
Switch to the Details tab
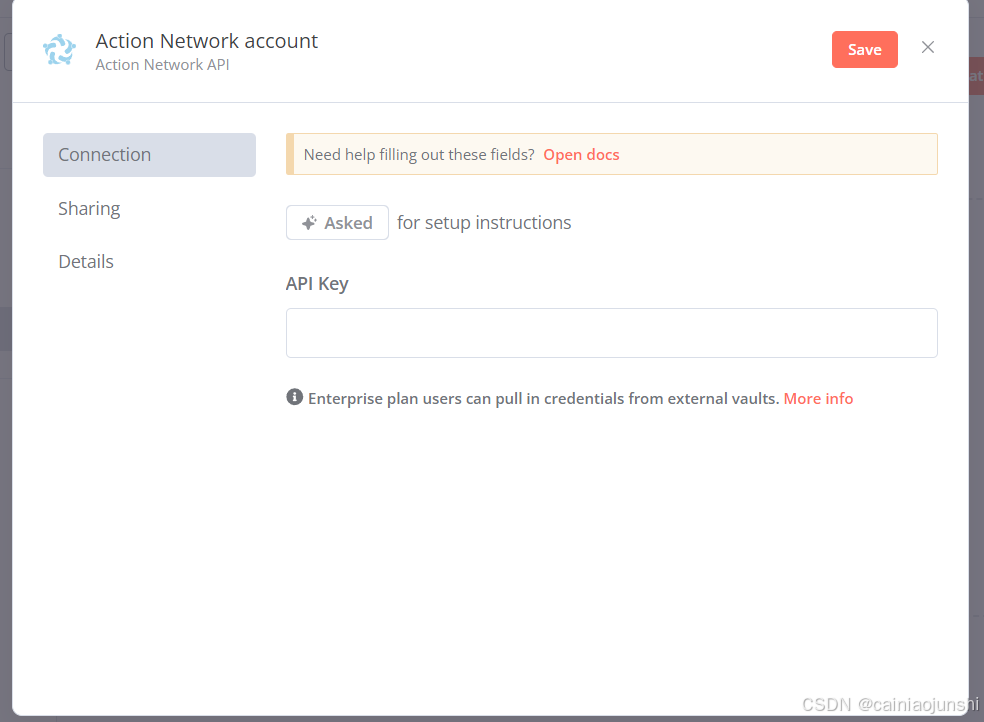[x=86, y=262]
